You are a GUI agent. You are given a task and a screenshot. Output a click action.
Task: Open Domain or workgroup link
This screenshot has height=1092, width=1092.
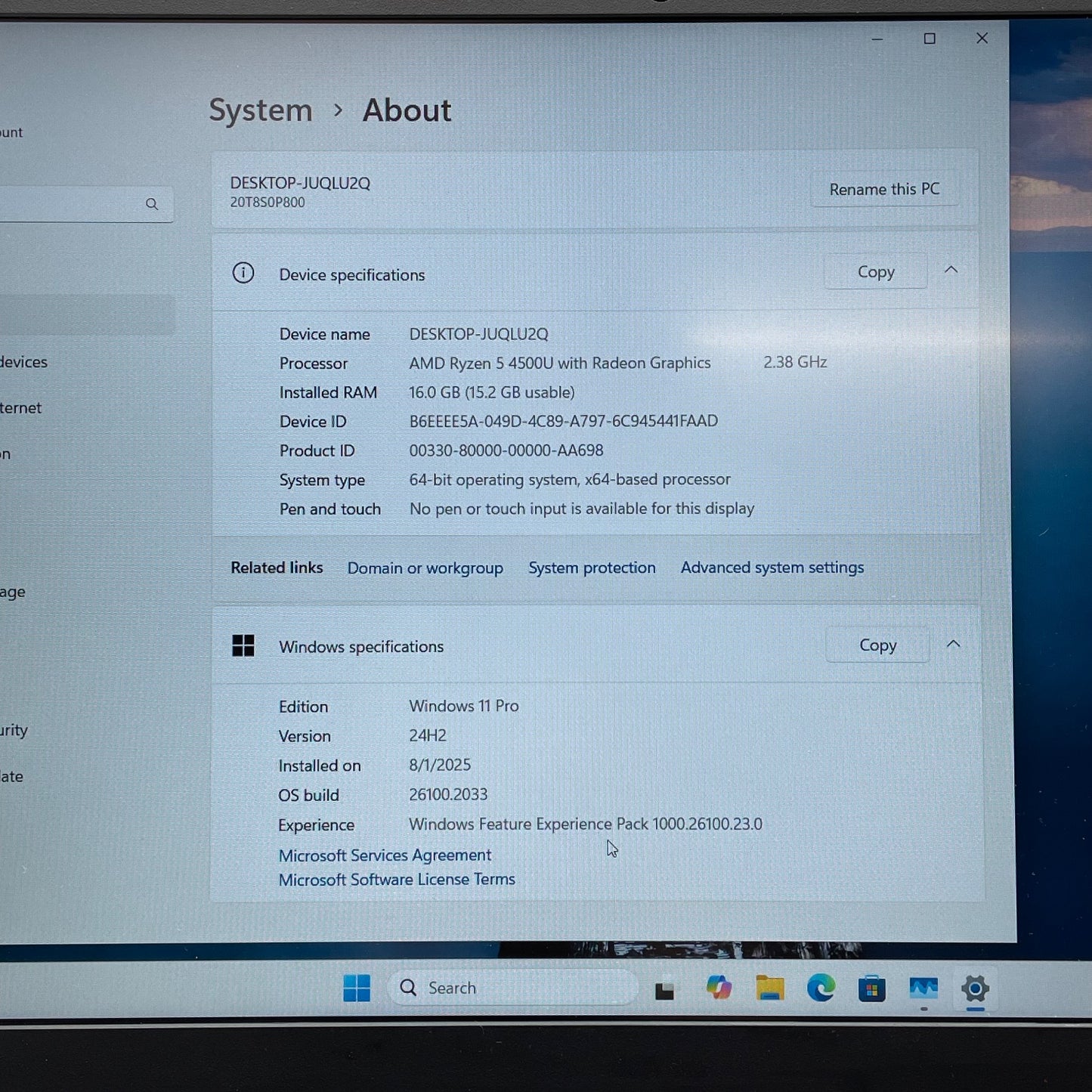pos(425,568)
